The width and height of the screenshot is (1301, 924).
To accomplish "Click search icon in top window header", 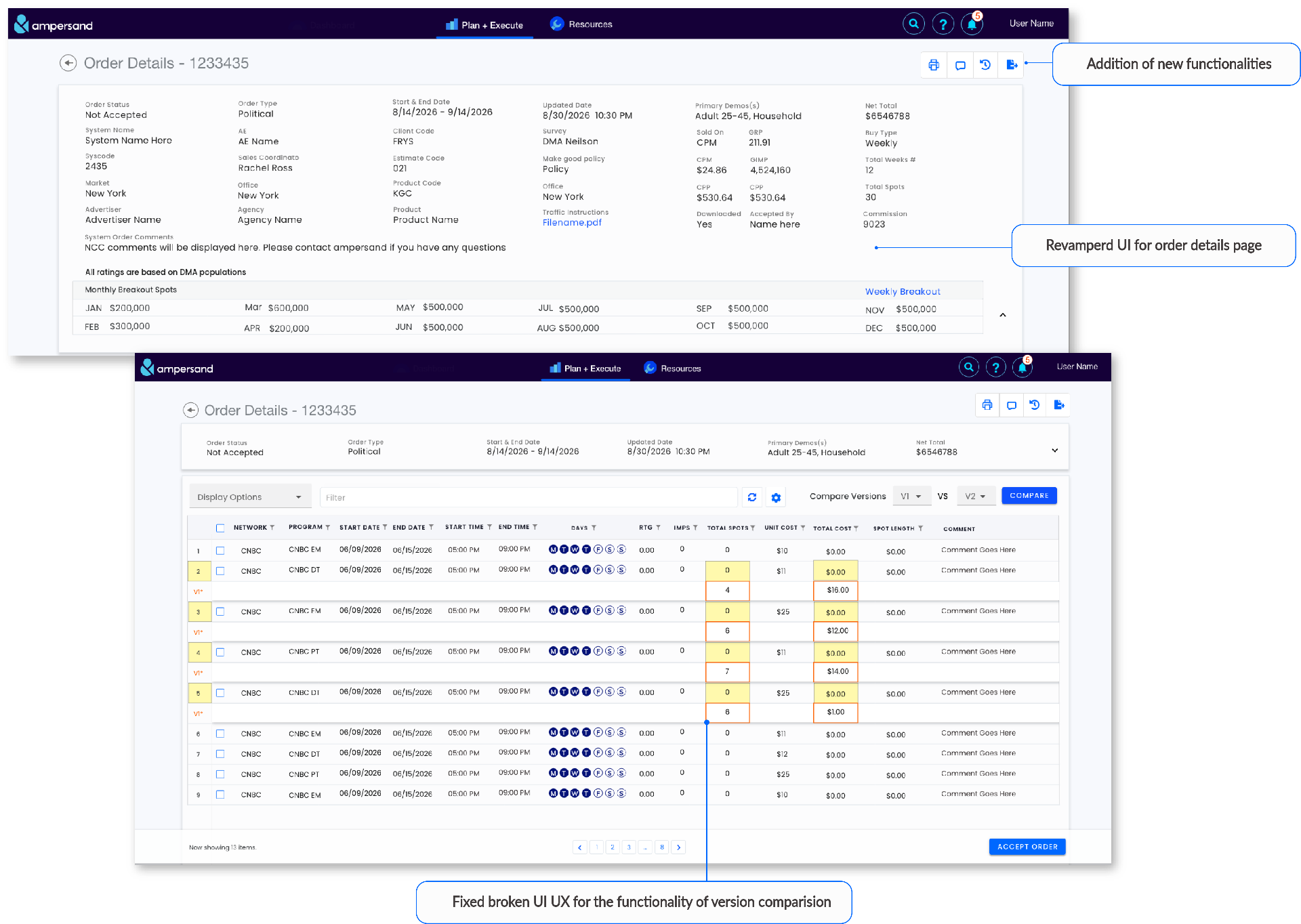I will click(x=913, y=24).
